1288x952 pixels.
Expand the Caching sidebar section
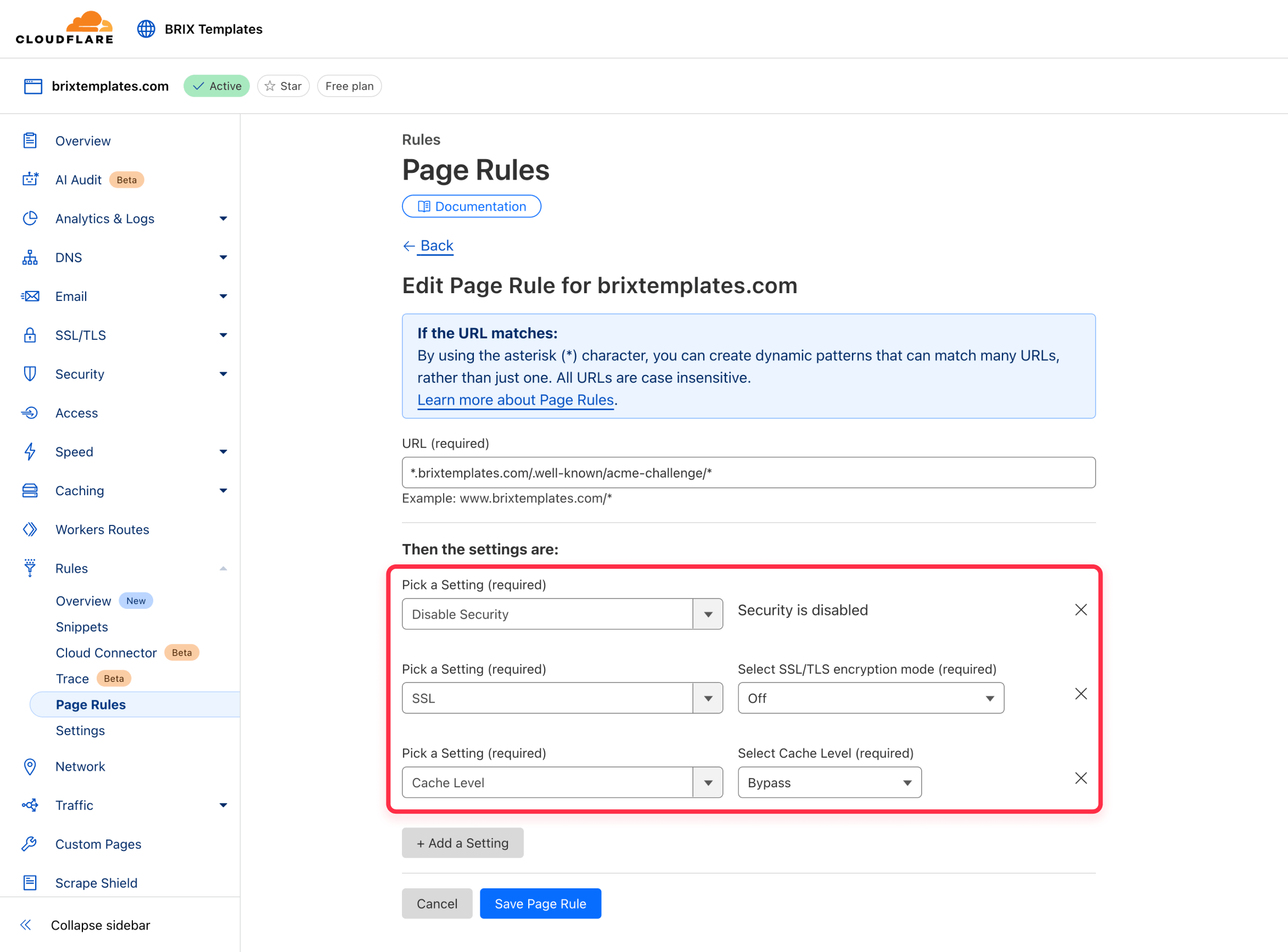[x=223, y=490]
